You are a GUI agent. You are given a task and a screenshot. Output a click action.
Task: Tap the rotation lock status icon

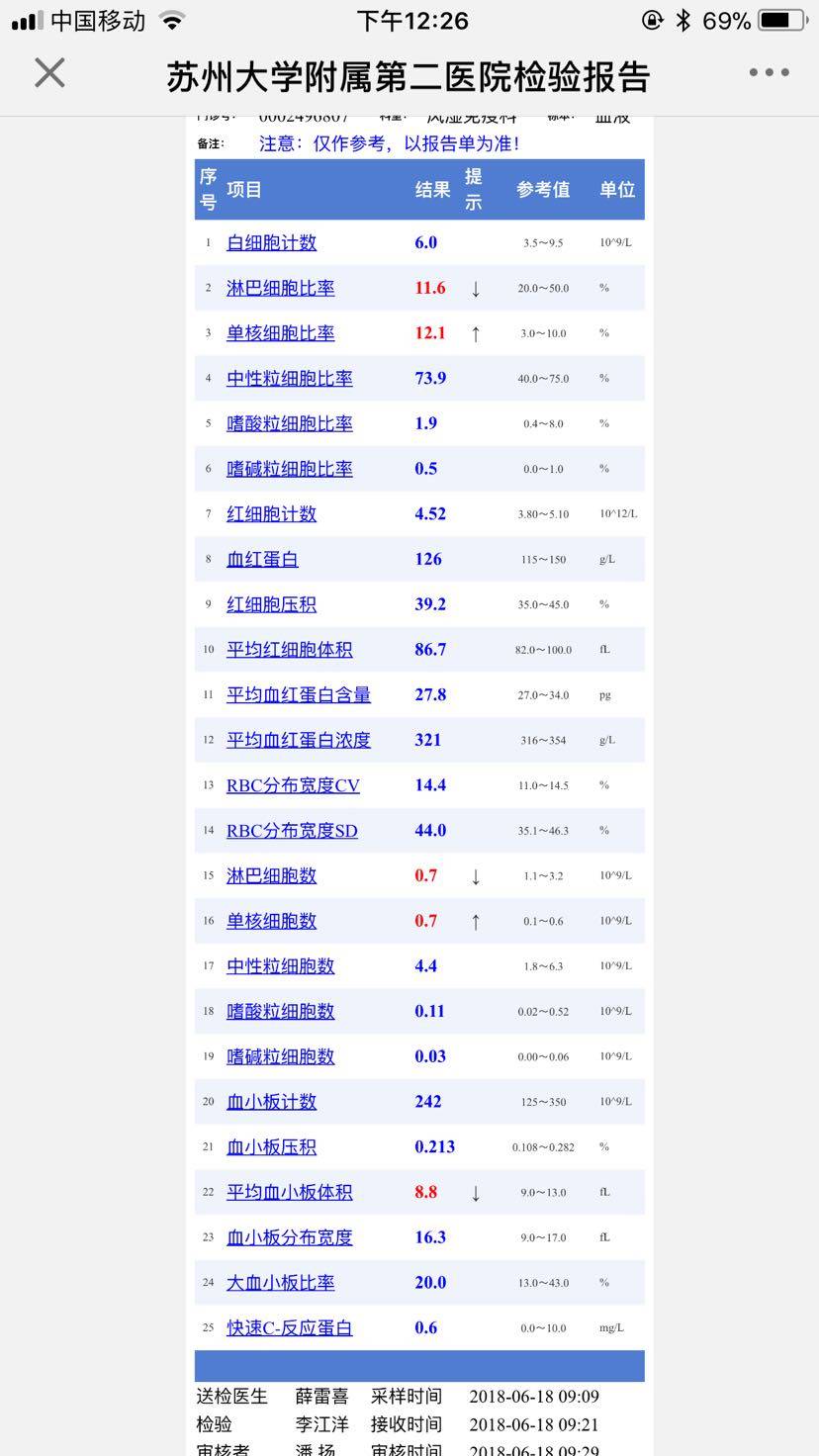pos(652,20)
